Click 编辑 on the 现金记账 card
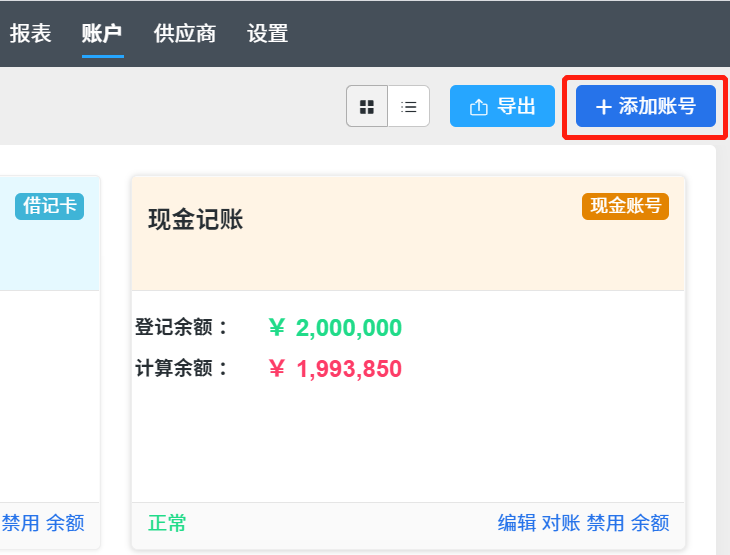The width and height of the screenshot is (730, 555). 517,523
